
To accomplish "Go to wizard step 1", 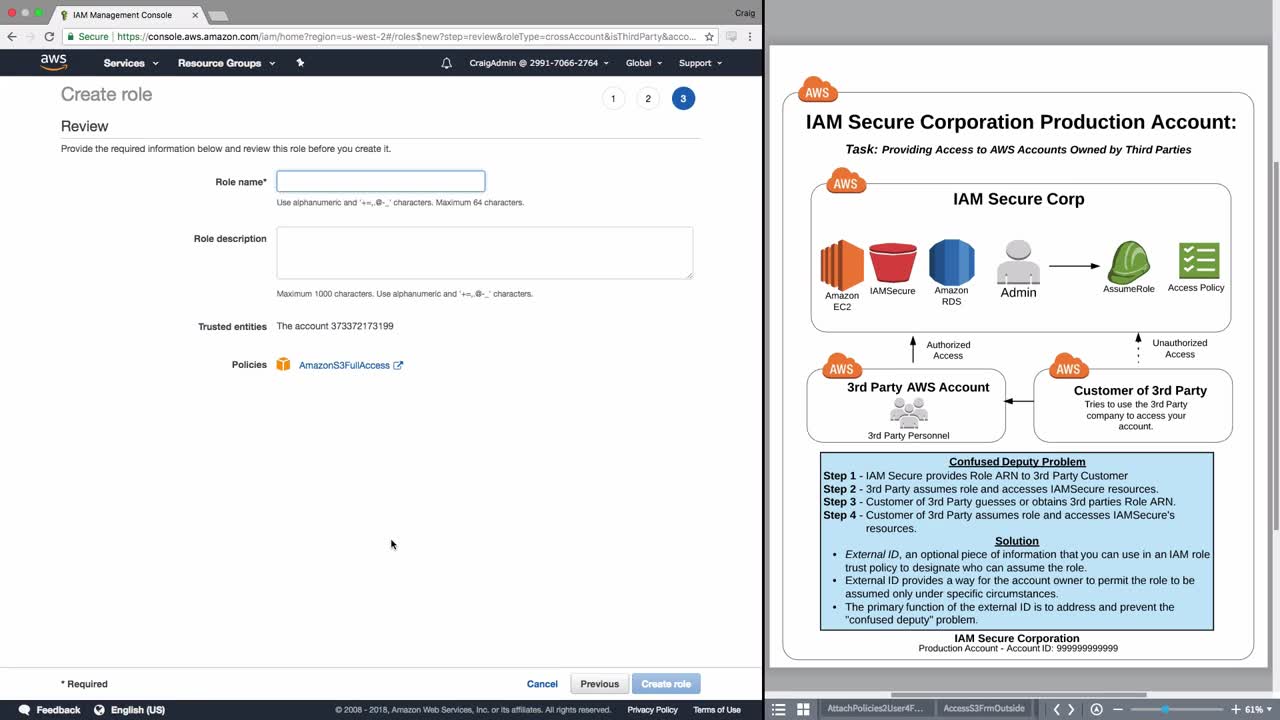I will pos(613,98).
